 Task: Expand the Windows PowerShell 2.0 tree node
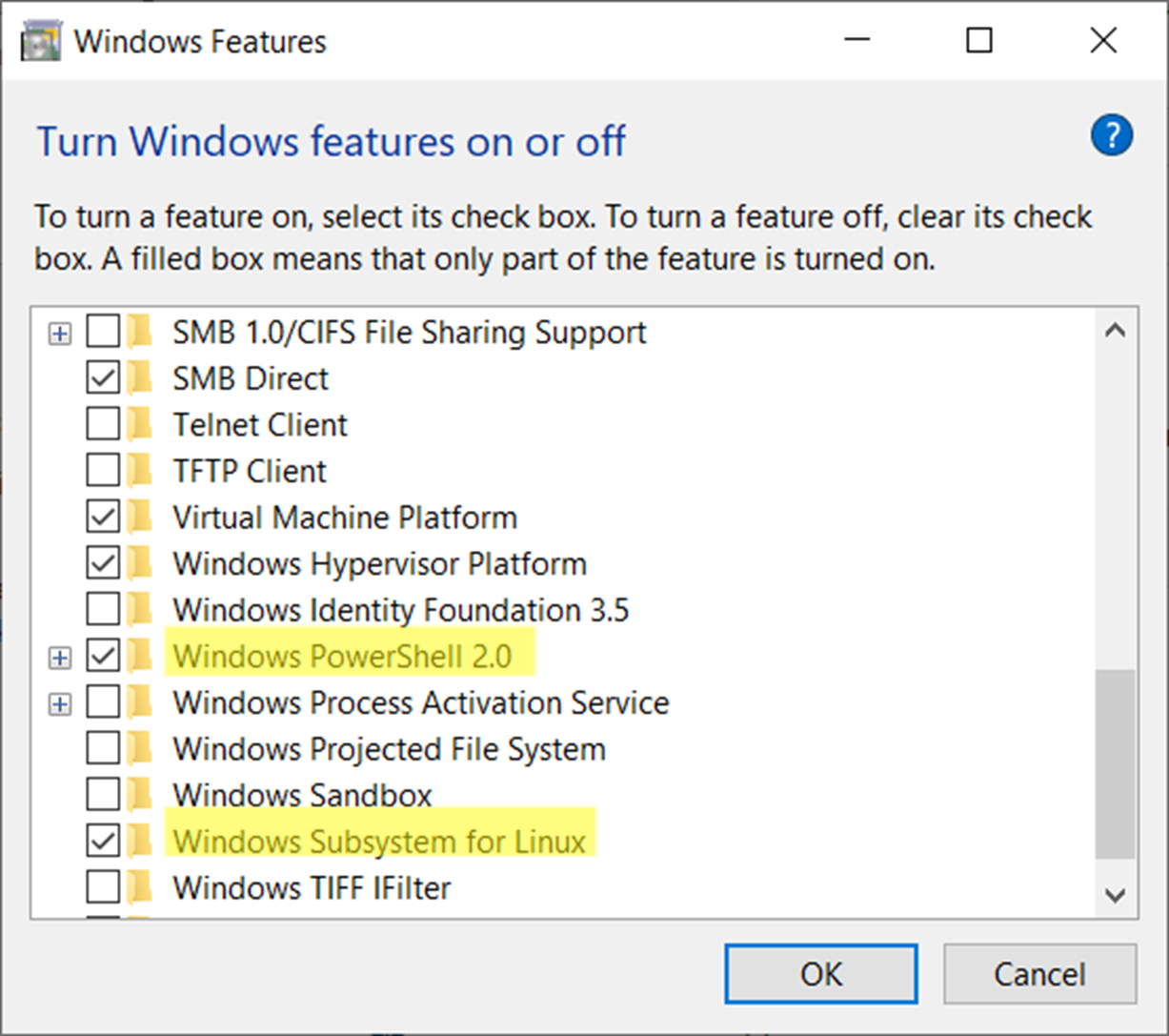pos(60,658)
